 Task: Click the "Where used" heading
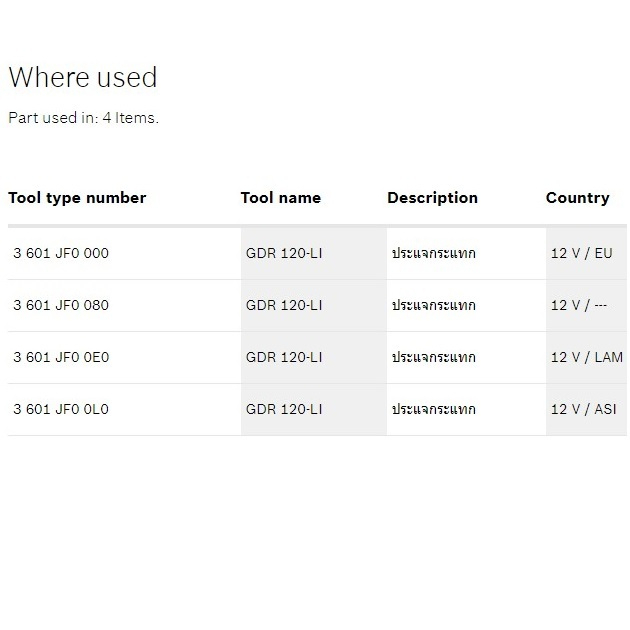click(x=83, y=77)
